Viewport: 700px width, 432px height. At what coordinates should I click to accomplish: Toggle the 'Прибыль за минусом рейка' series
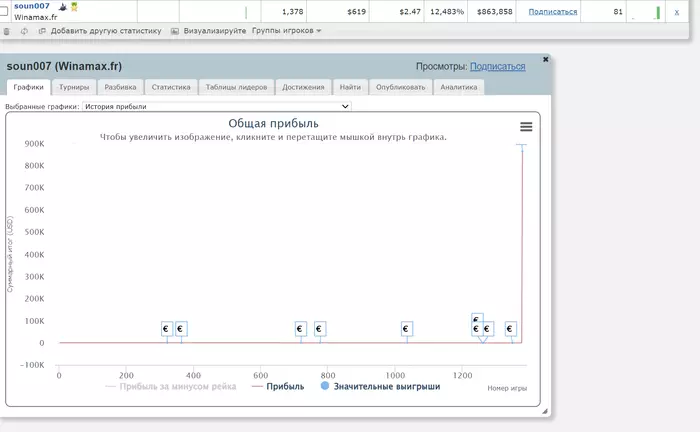[171, 386]
